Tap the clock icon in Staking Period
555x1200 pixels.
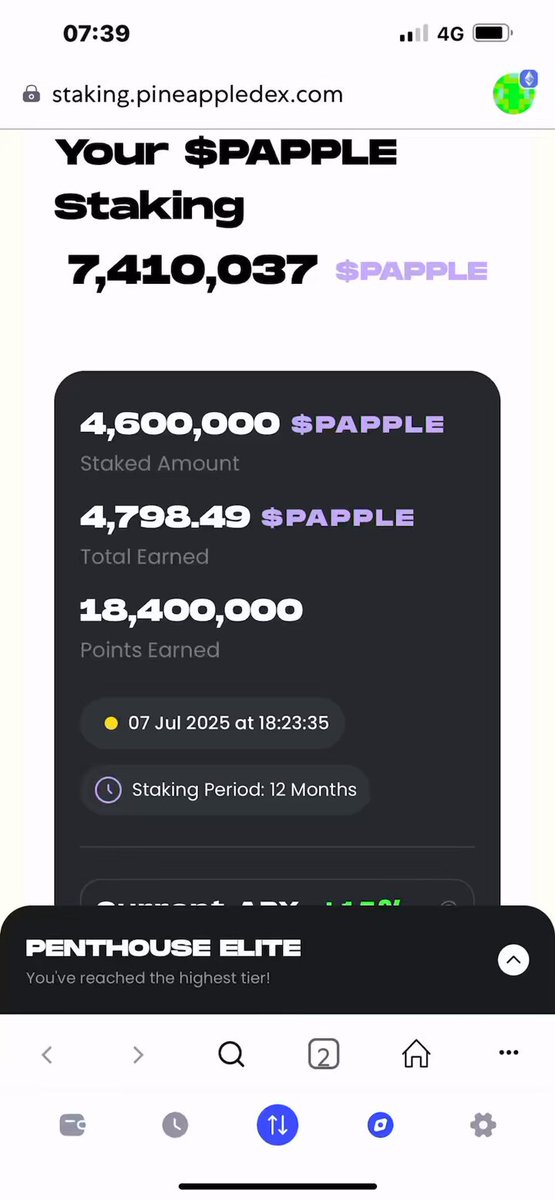pos(108,790)
